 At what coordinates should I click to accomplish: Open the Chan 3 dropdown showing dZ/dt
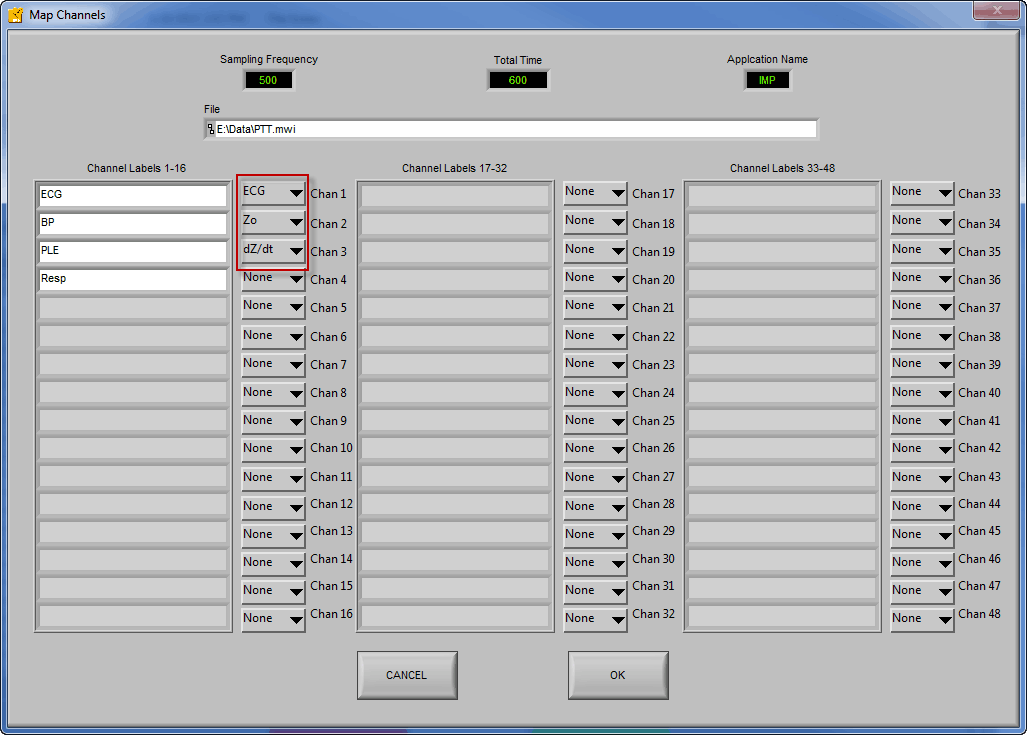(272, 251)
